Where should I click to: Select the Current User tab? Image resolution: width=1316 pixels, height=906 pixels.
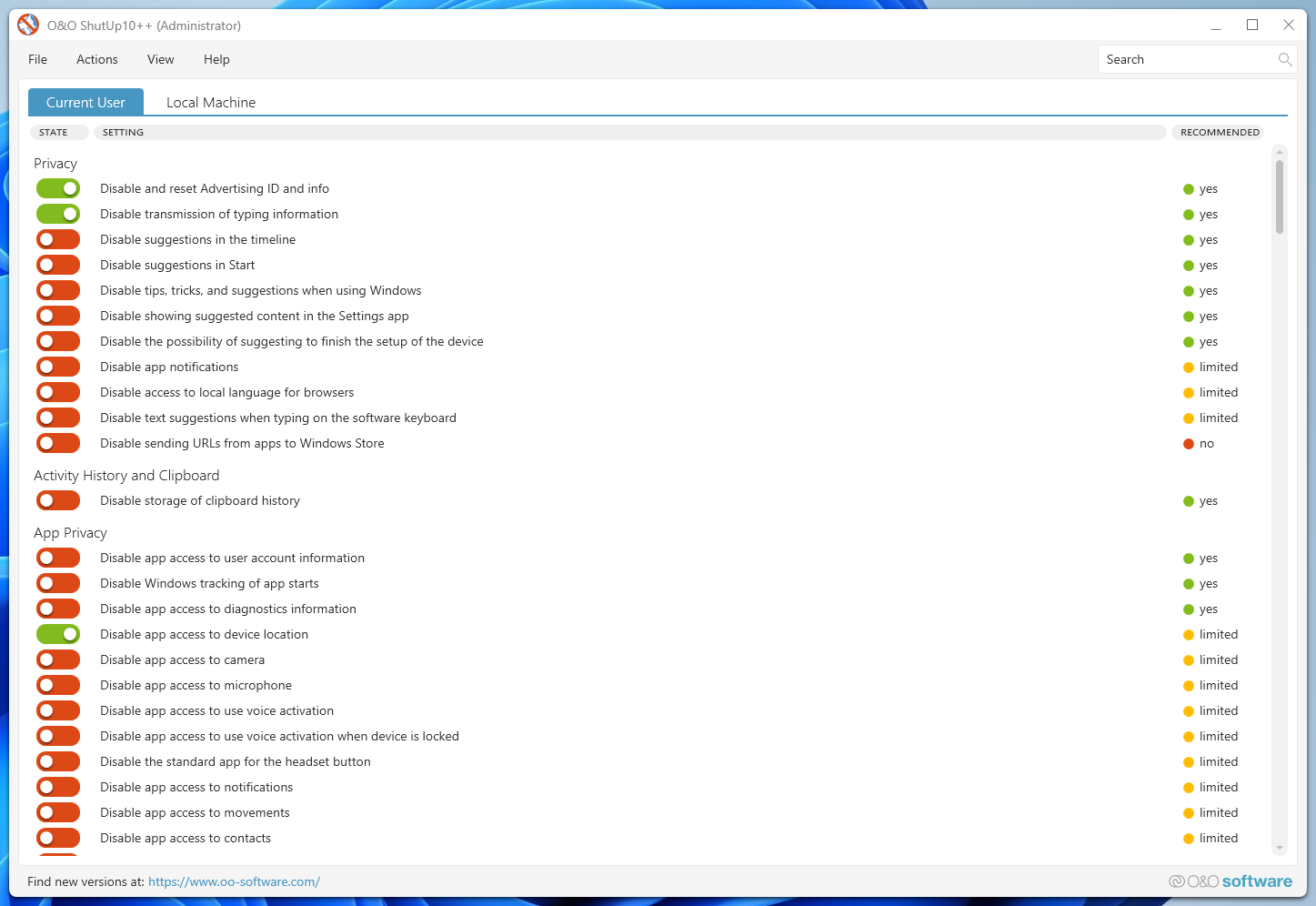click(x=85, y=102)
